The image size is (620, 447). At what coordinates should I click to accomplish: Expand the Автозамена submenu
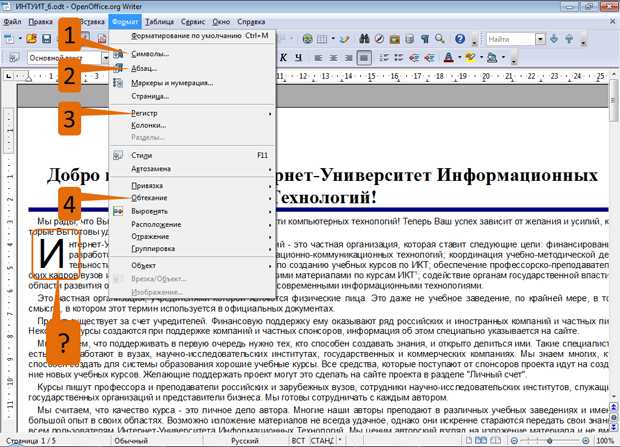192,169
